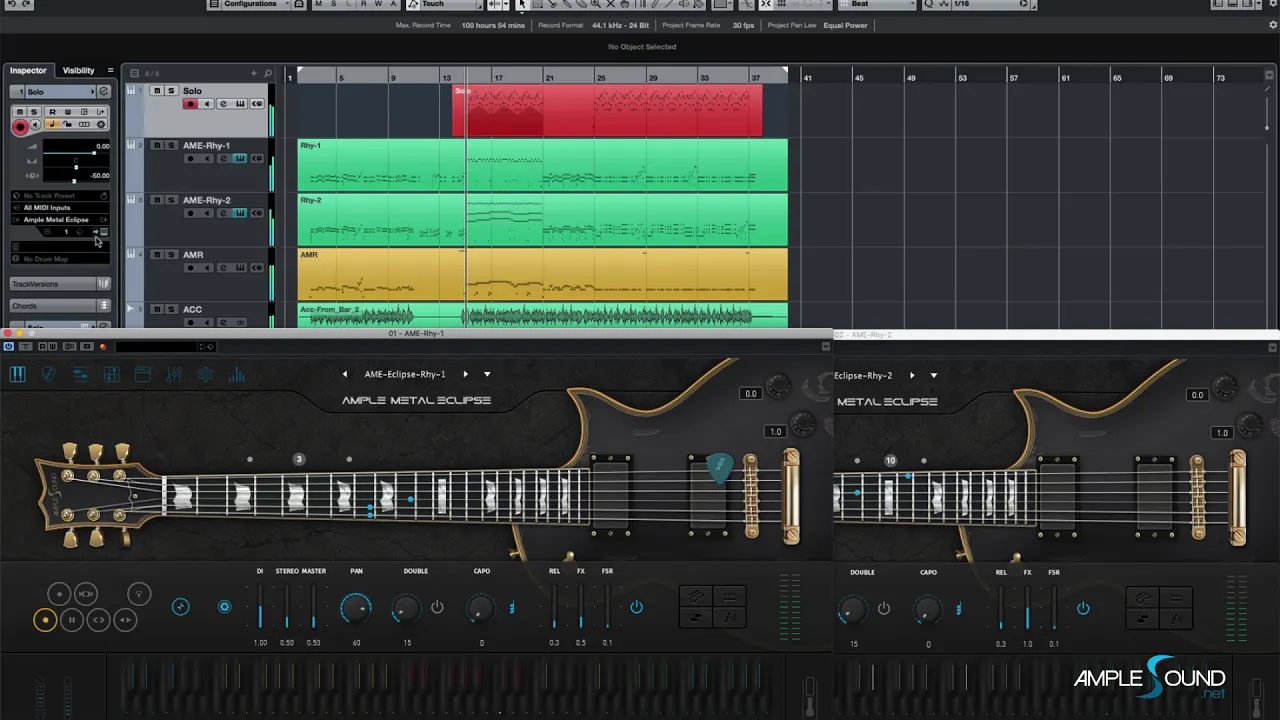Adjust the PAN knob in first plugin

point(356,607)
